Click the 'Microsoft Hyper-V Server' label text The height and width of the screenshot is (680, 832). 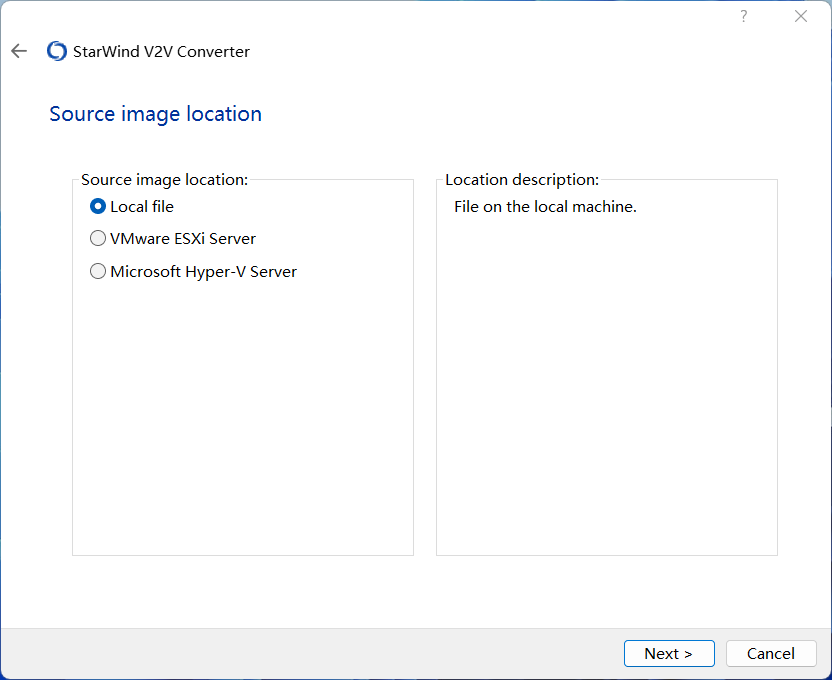[x=203, y=271]
